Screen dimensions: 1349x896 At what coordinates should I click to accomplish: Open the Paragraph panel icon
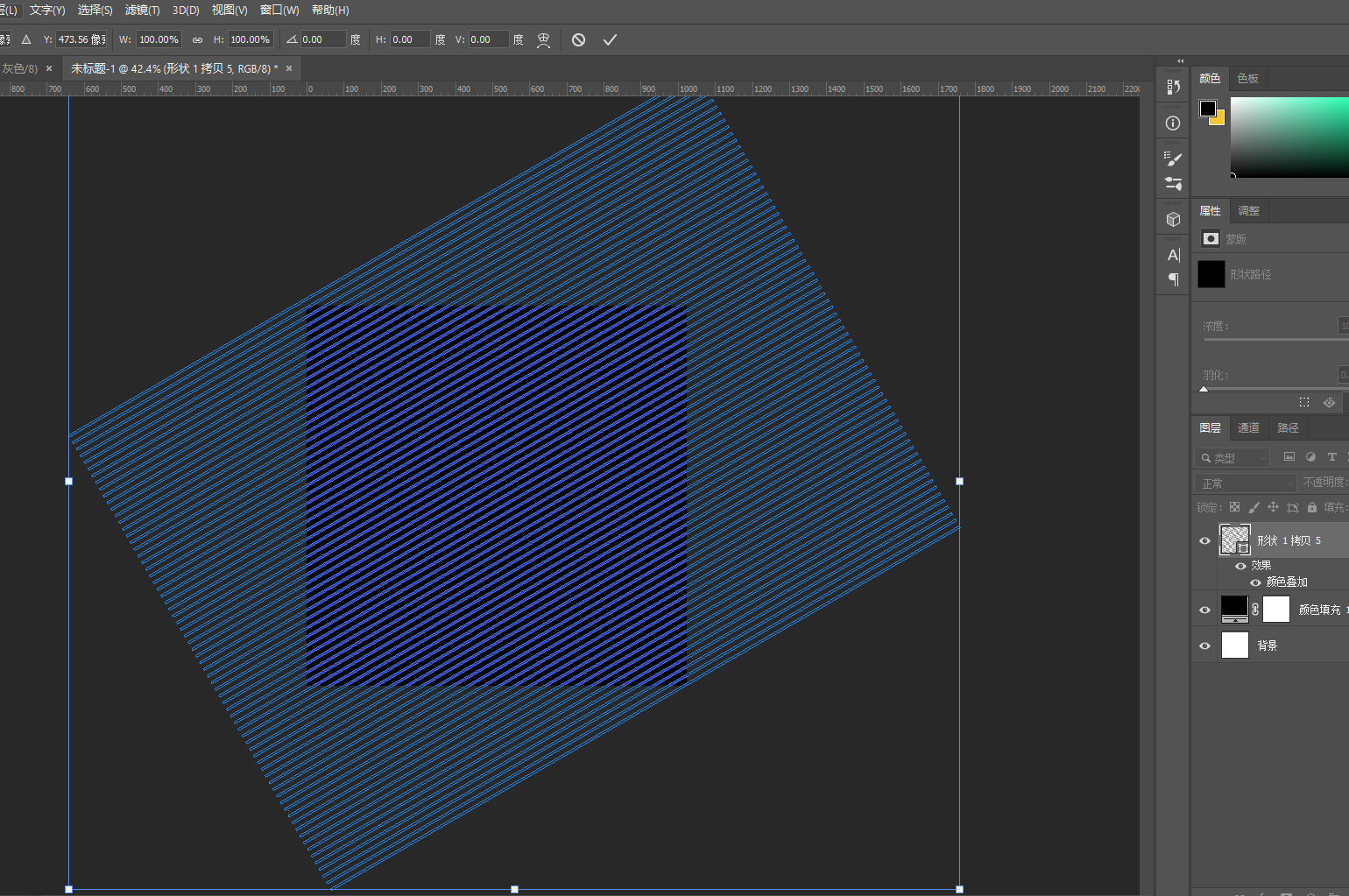pos(1173,279)
